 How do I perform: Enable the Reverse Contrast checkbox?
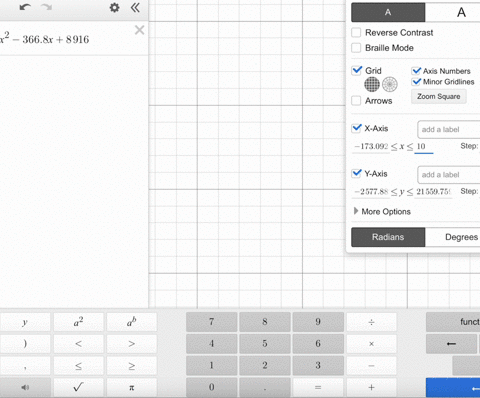pos(356,33)
